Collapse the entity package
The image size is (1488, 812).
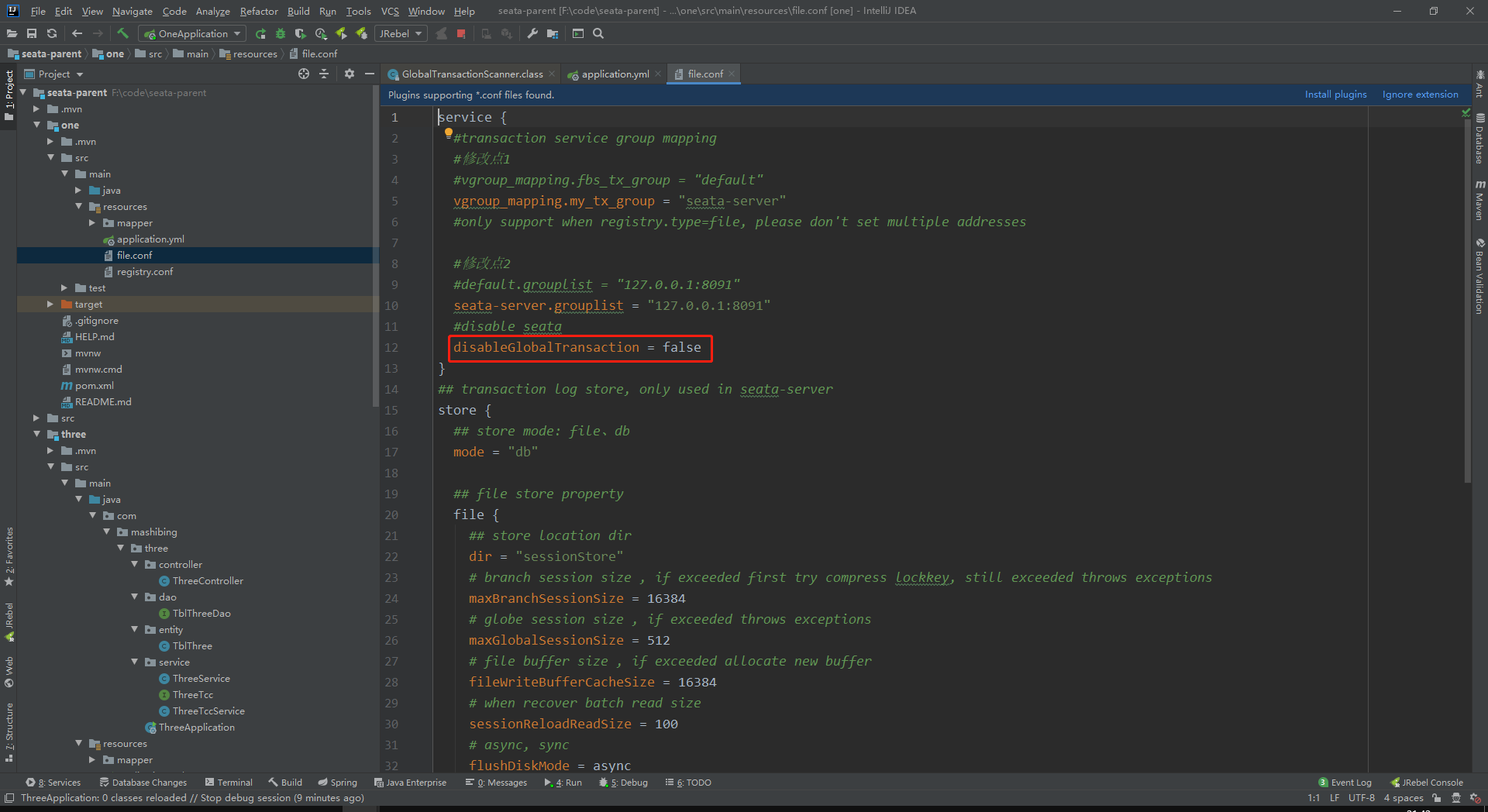pos(134,629)
